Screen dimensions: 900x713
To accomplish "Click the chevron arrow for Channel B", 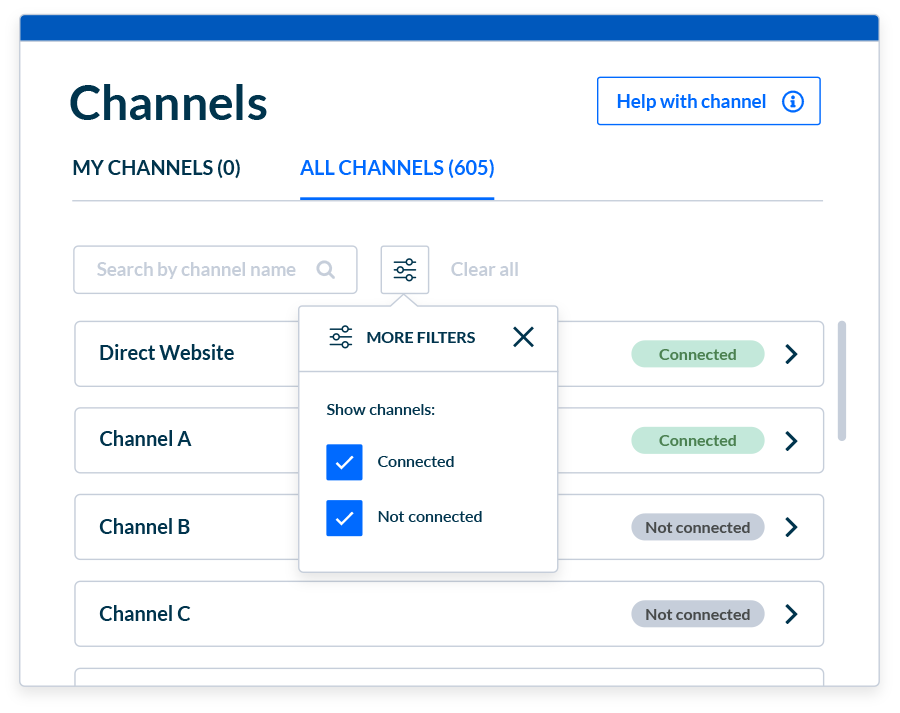I will tap(791, 527).
